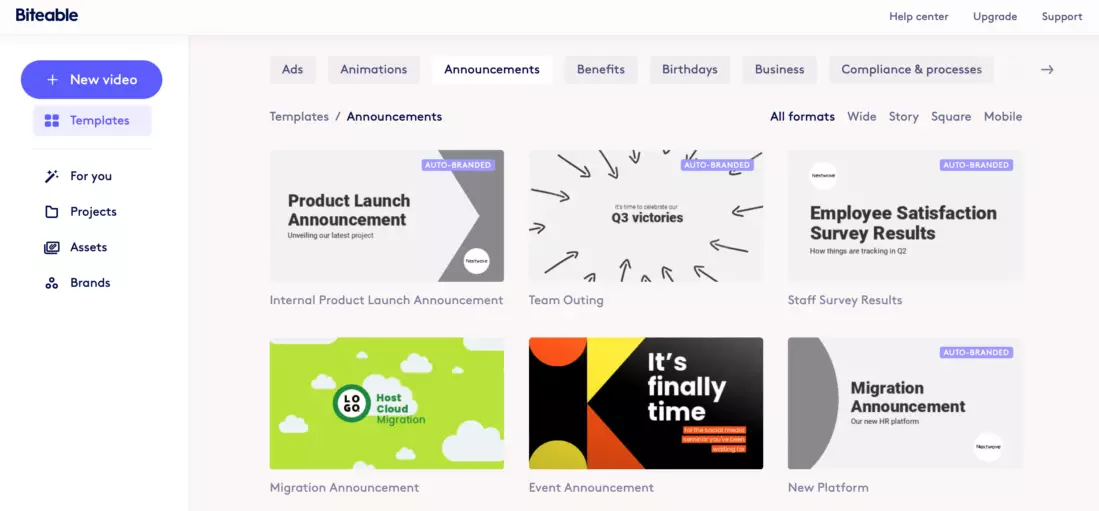Open the Compliance & processes category

tap(911, 70)
